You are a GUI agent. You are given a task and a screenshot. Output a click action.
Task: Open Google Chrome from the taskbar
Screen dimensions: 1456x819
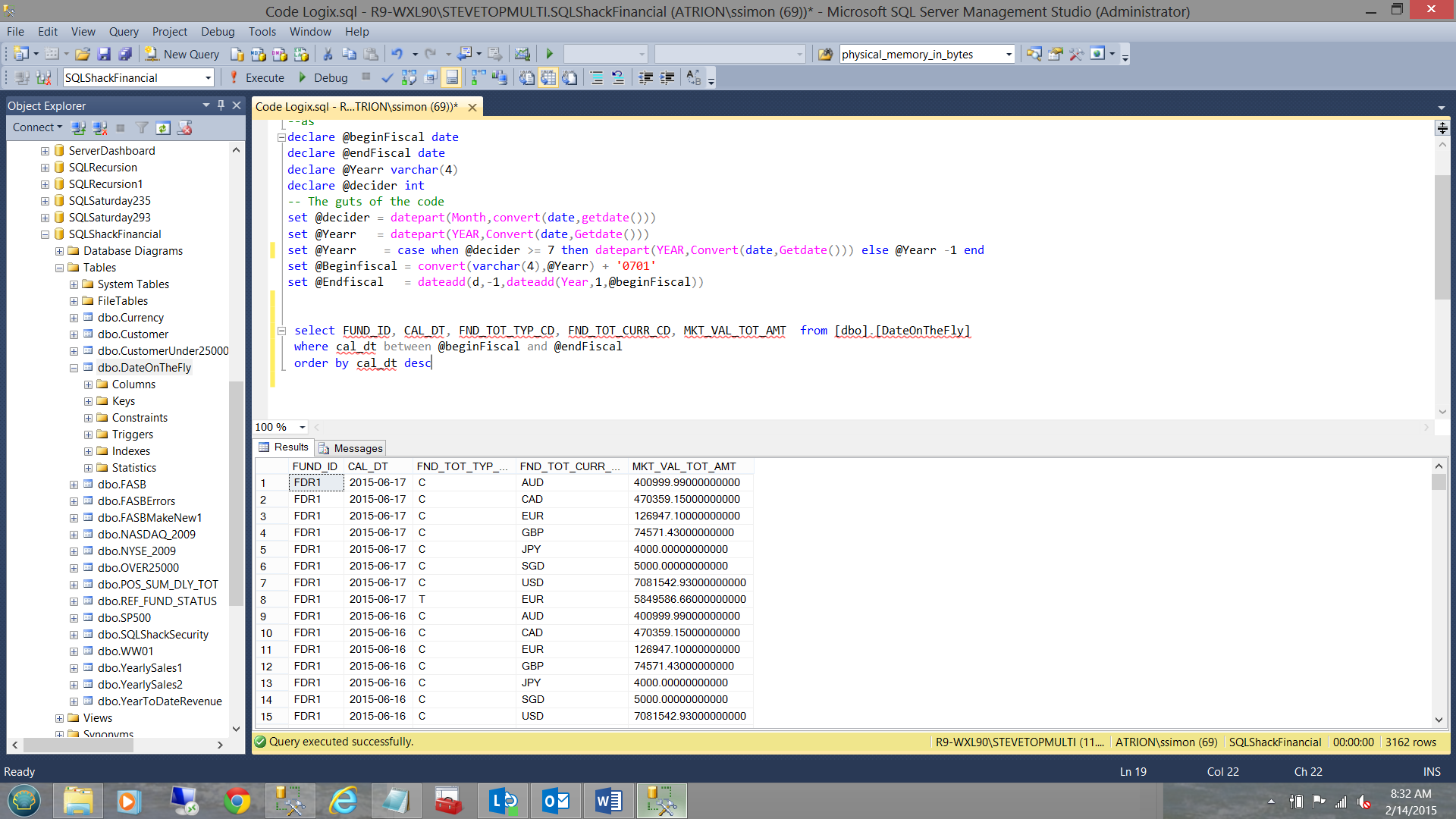pos(237,801)
